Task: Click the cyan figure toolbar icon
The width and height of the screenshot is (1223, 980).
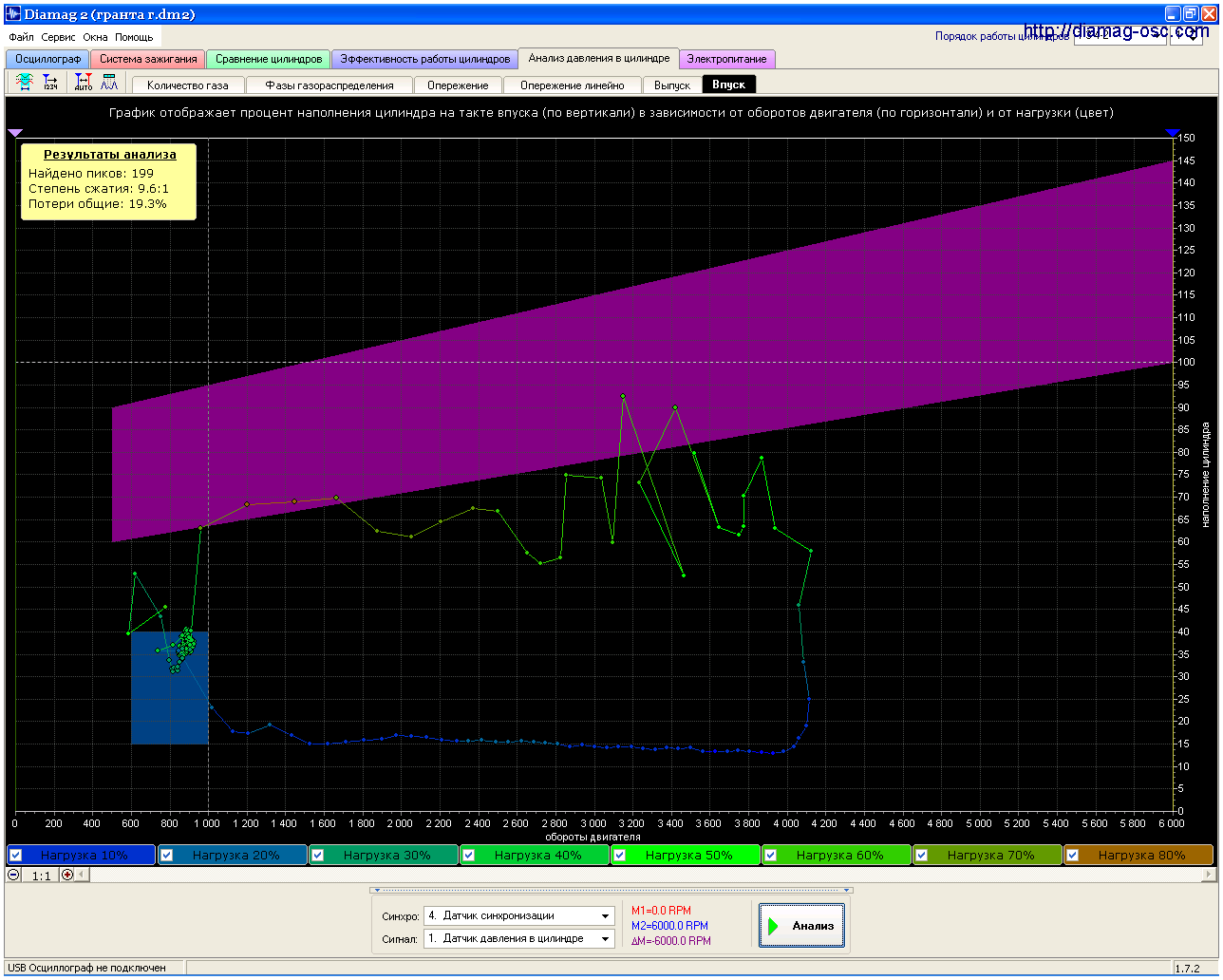Action: (x=25, y=83)
